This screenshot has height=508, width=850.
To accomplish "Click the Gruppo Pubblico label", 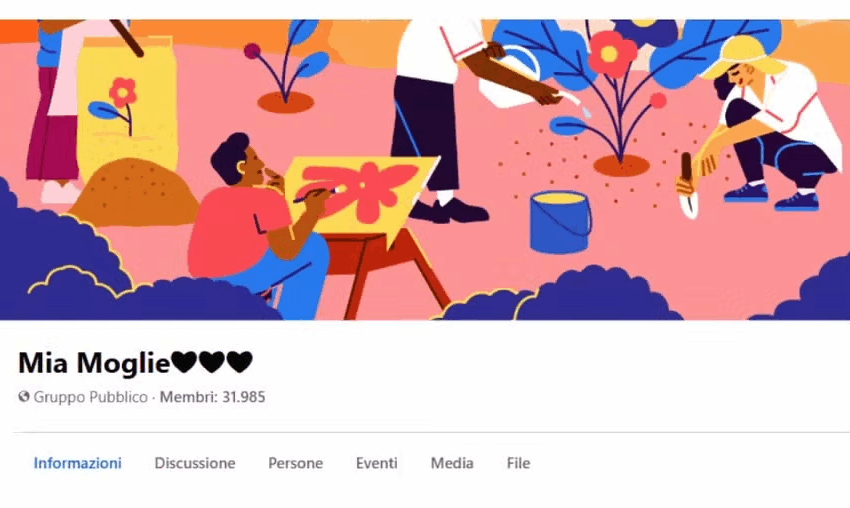I will click(91, 397).
